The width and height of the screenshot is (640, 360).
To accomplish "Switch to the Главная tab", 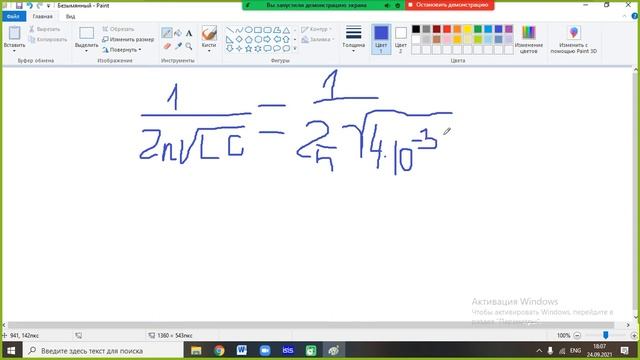I will point(42,16).
